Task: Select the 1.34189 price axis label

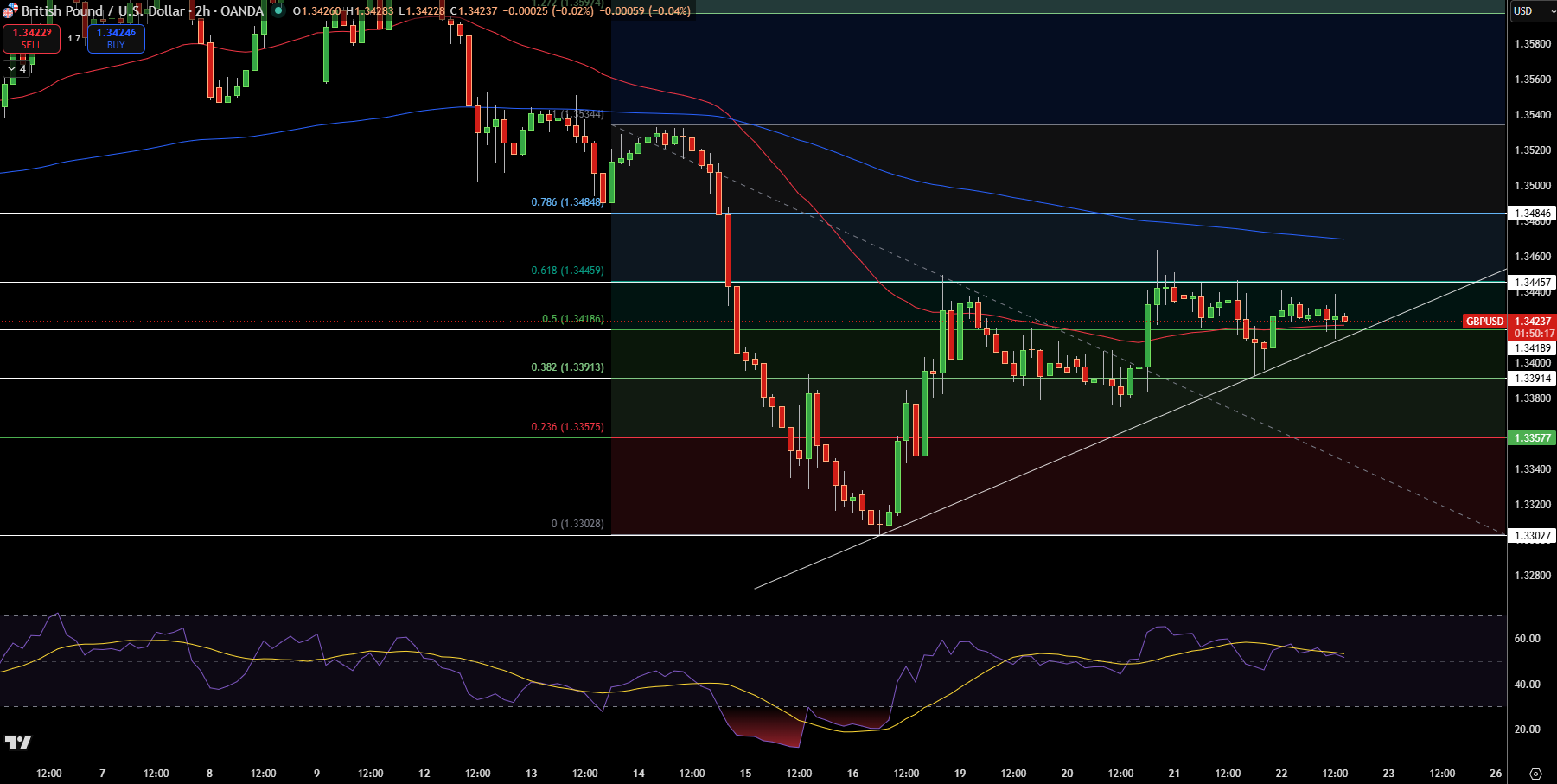Action: [x=1532, y=347]
